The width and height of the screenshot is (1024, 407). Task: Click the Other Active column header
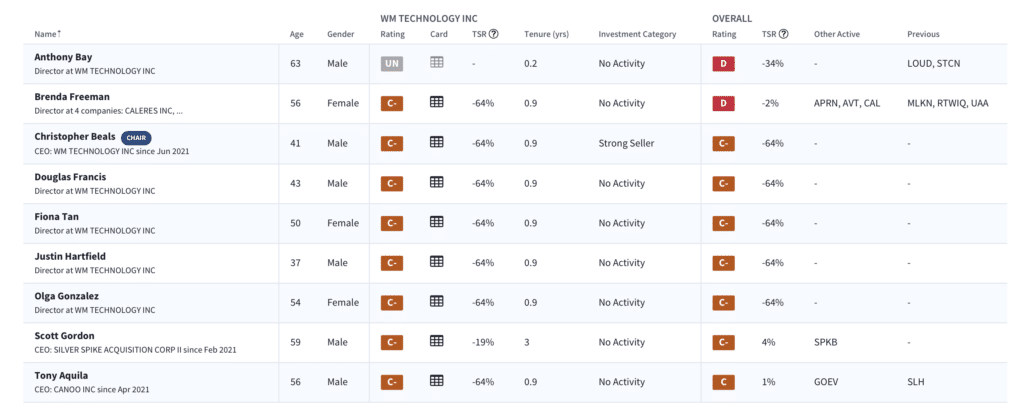(x=837, y=34)
